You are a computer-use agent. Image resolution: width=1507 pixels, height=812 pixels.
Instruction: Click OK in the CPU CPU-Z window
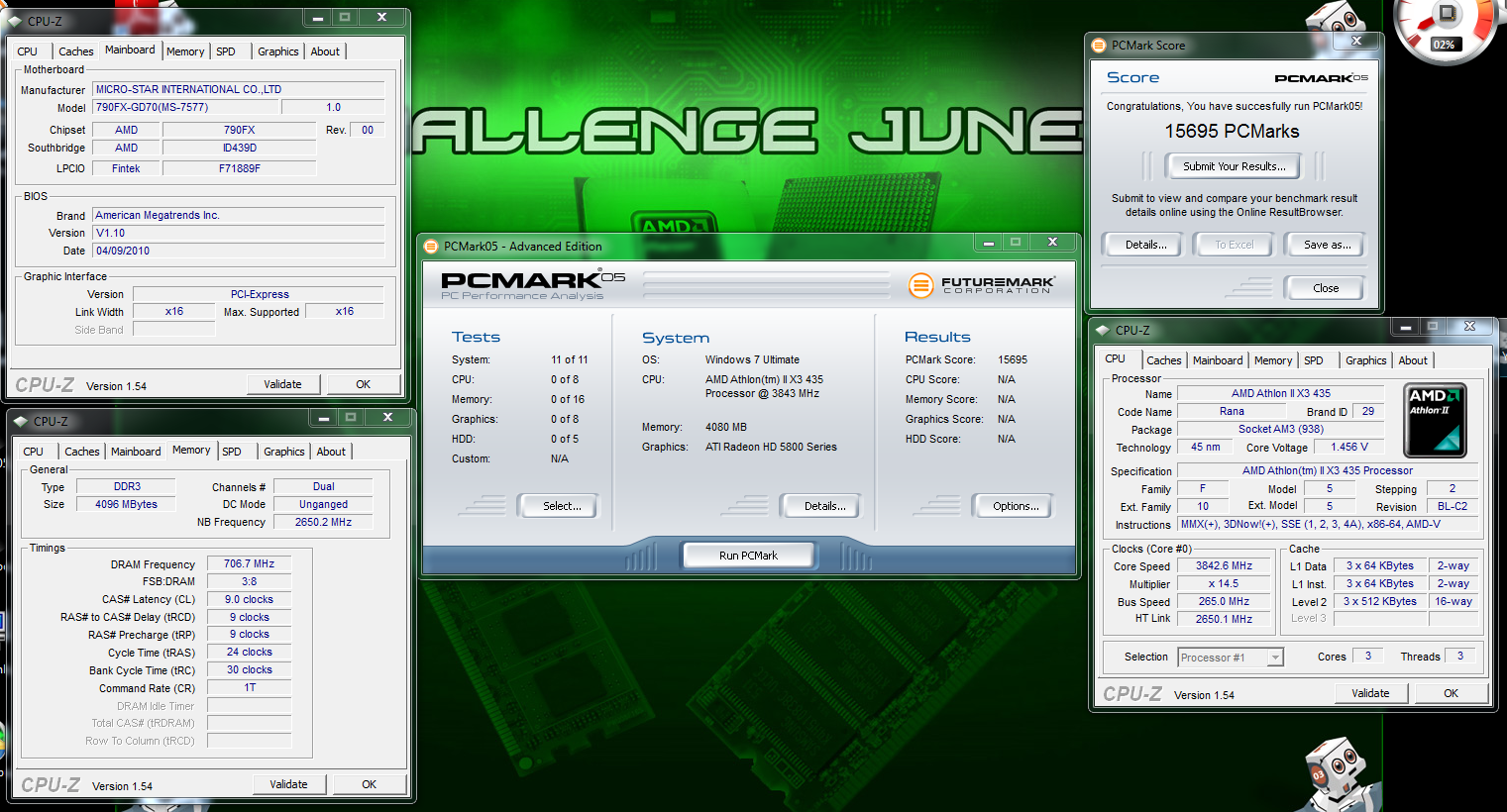1452,693
